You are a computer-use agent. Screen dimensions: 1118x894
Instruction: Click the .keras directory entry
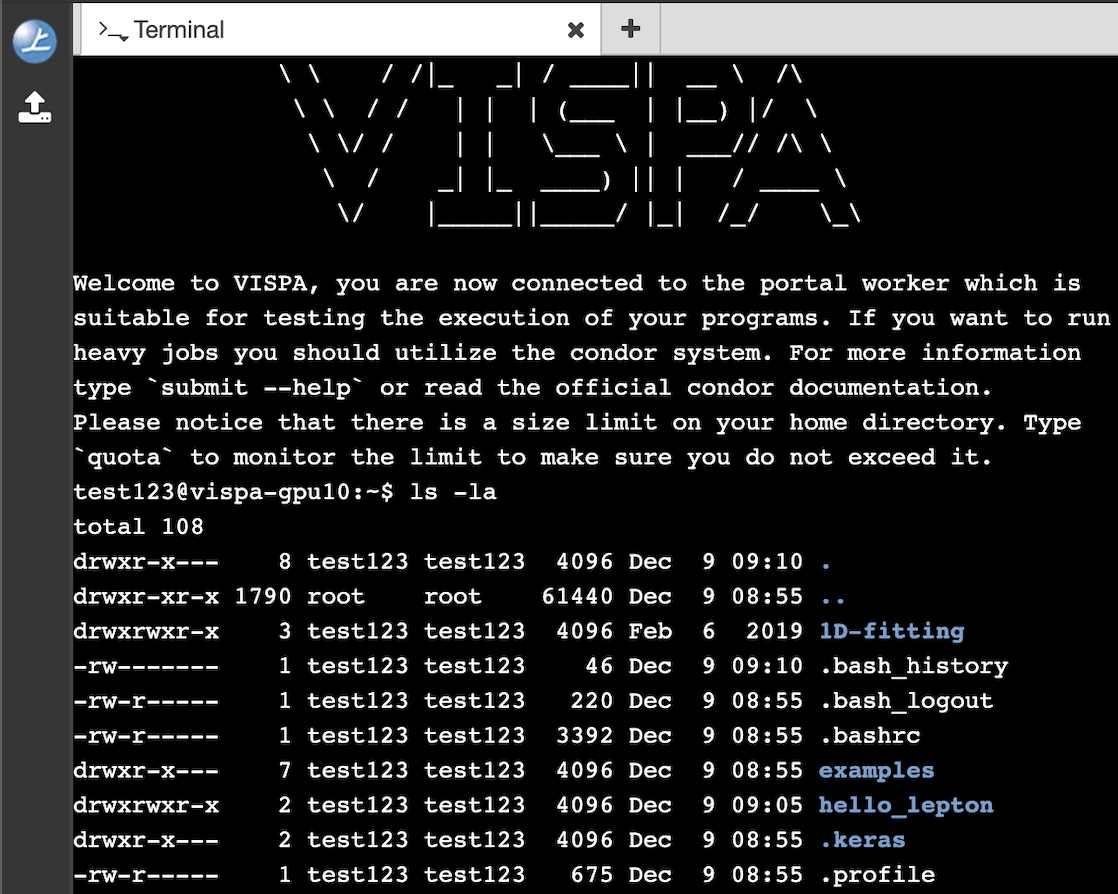pyautogui.click(x=861, y=840)
